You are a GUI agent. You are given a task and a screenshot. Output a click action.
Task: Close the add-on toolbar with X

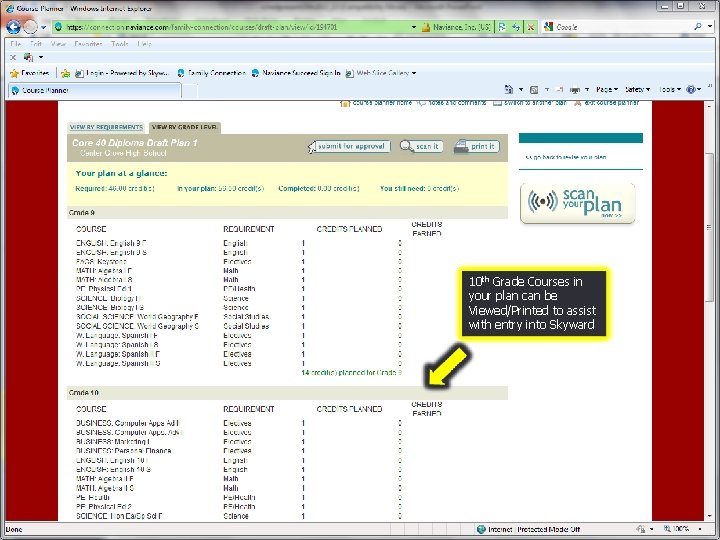click(13, 57)
